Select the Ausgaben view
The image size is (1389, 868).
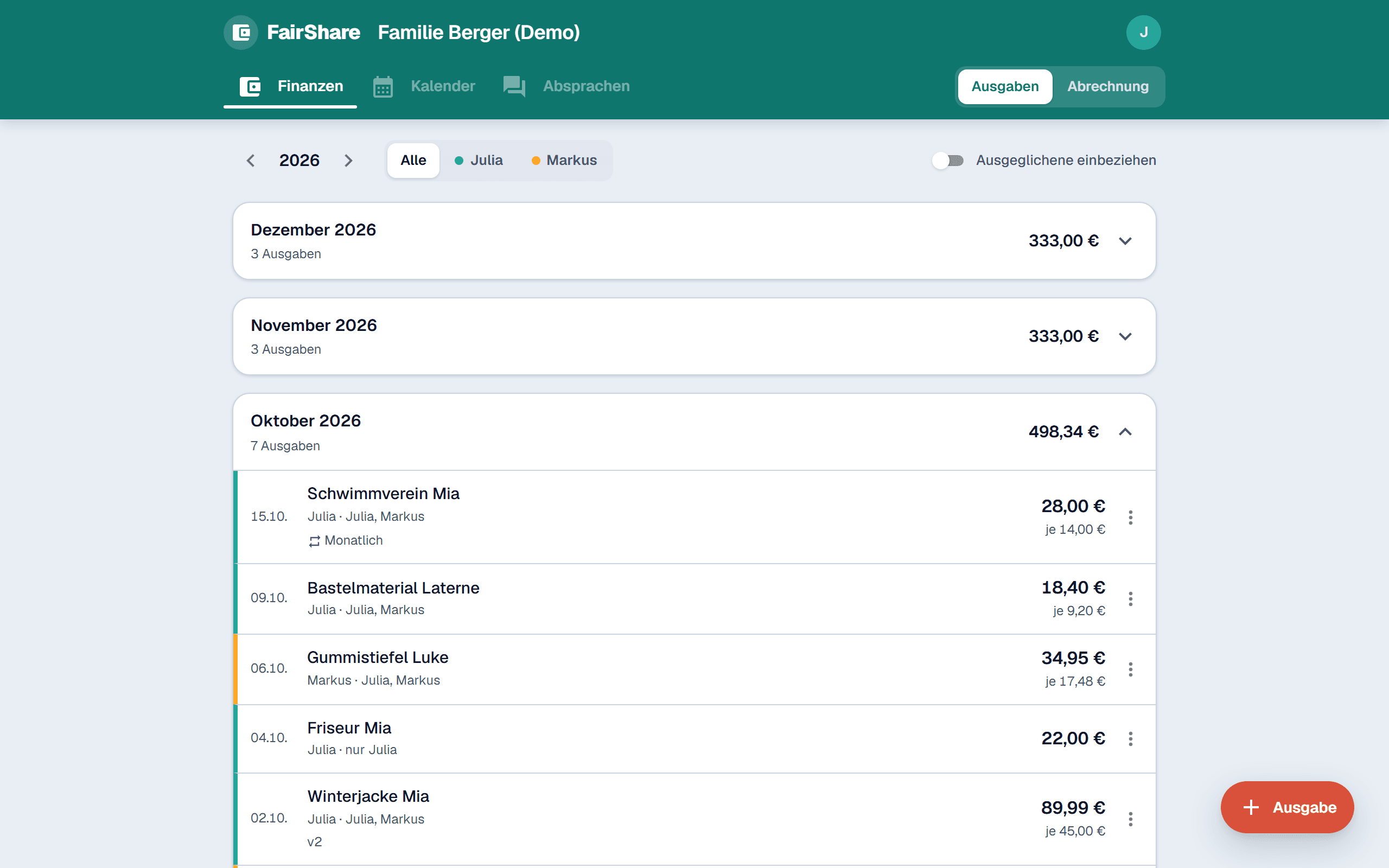(x=1004, y=87)
